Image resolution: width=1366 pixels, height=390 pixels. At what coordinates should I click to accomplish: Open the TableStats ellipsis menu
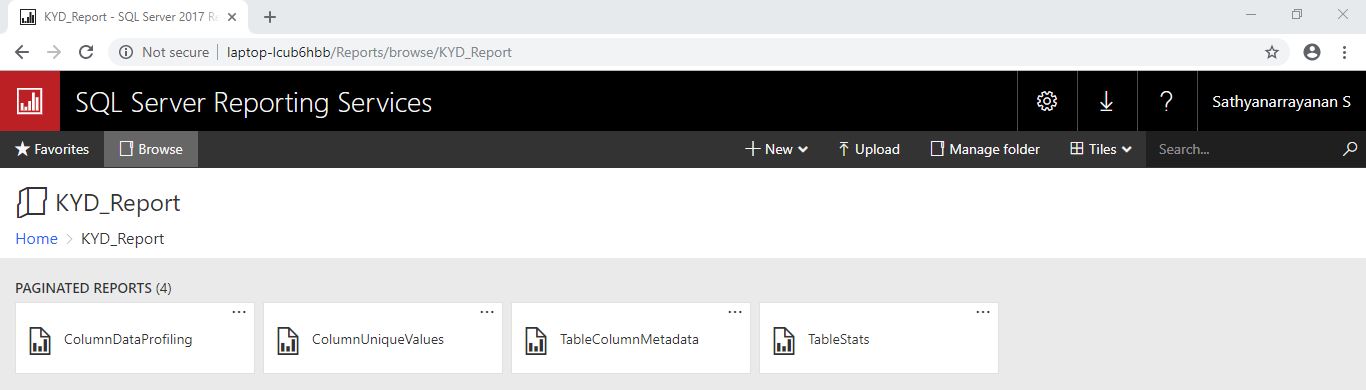pyautogui.click(x=983, y=312)
